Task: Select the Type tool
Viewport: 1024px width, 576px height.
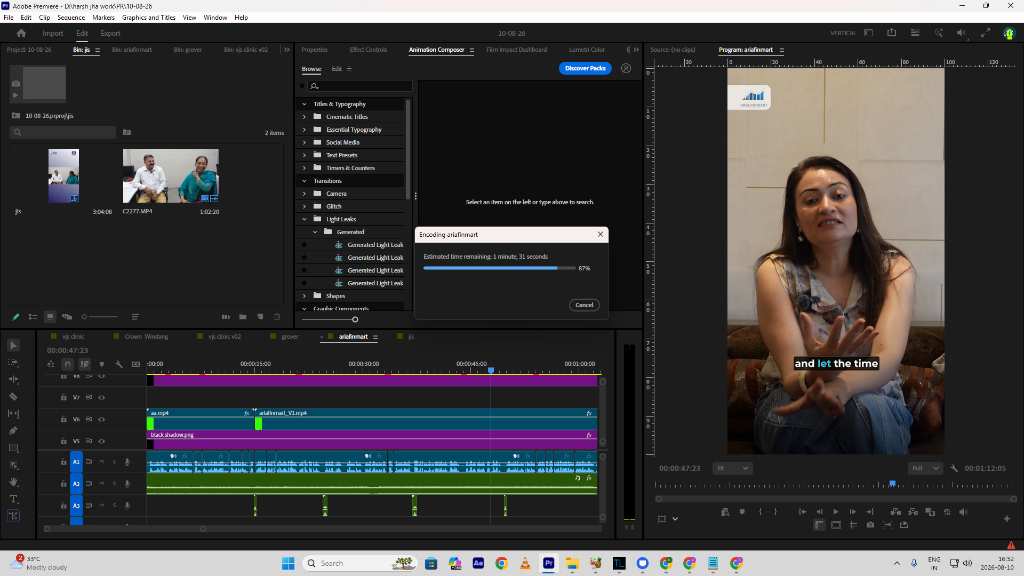Action: pyautogui.click(x=13, y=499)
